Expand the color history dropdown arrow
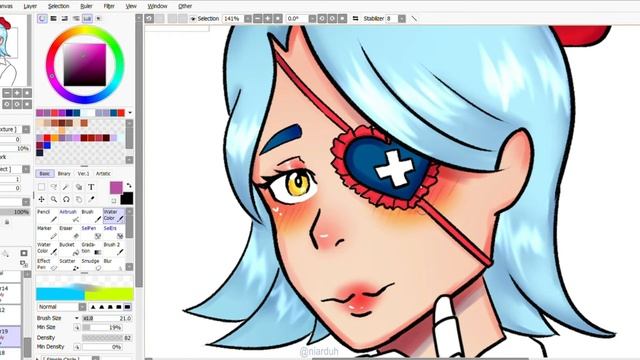This screenshot has height=360, width=640. point(130,113)
